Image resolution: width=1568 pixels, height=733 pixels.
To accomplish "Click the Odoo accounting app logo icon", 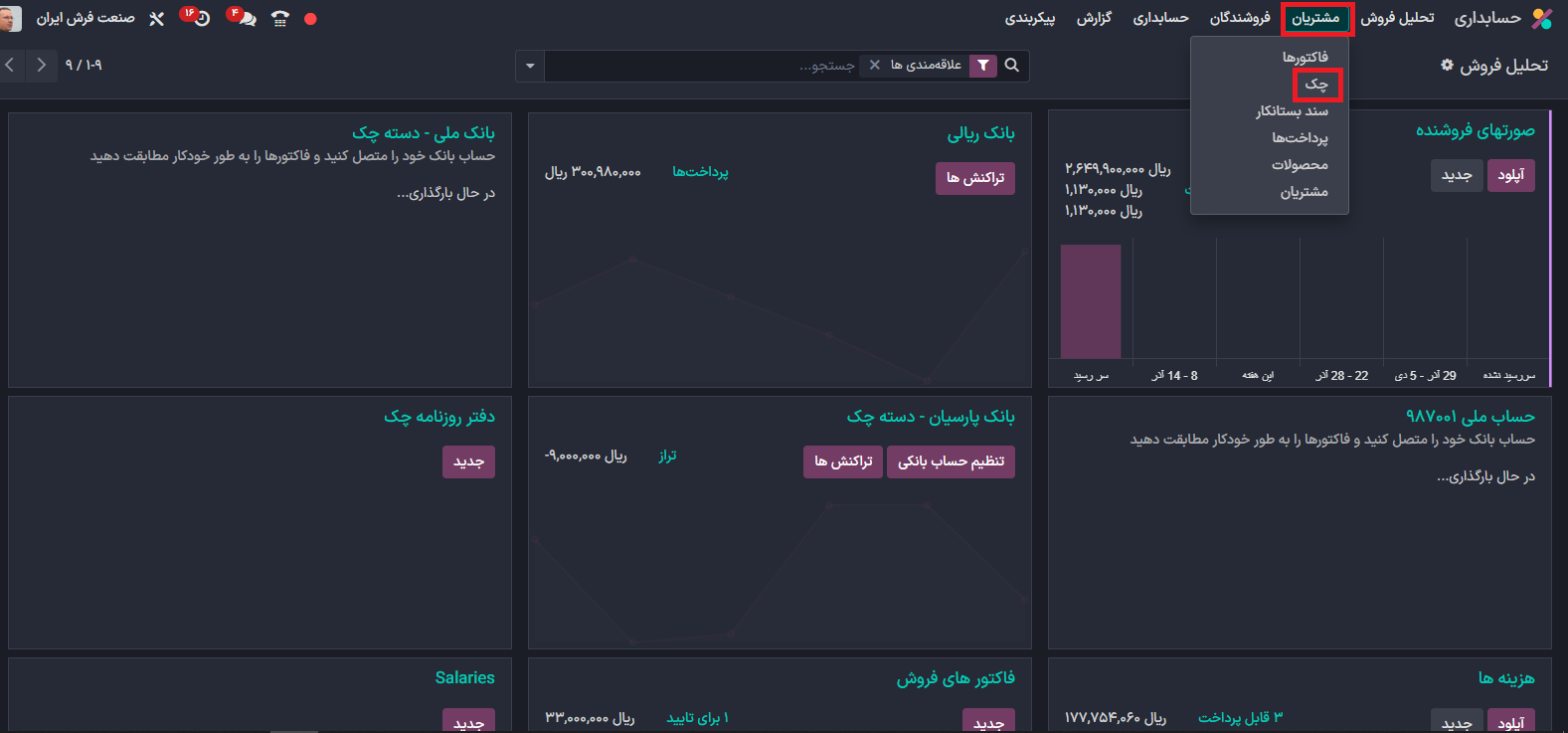I will [1541, 18].
